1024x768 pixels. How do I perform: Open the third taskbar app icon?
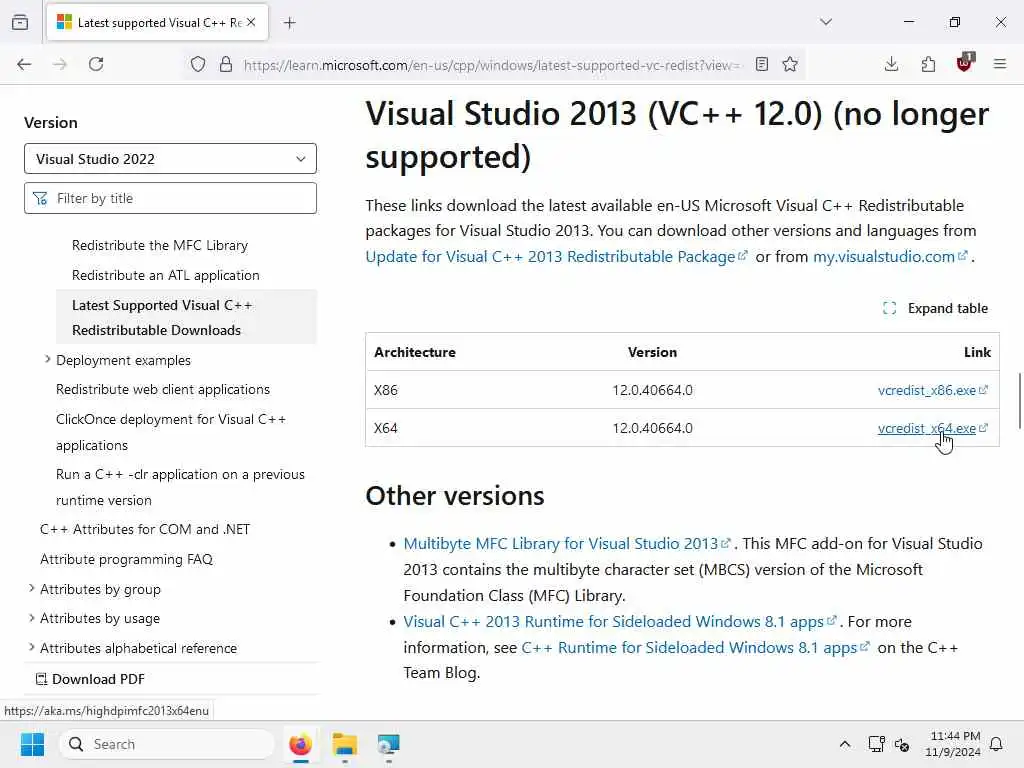coord(389,744)
